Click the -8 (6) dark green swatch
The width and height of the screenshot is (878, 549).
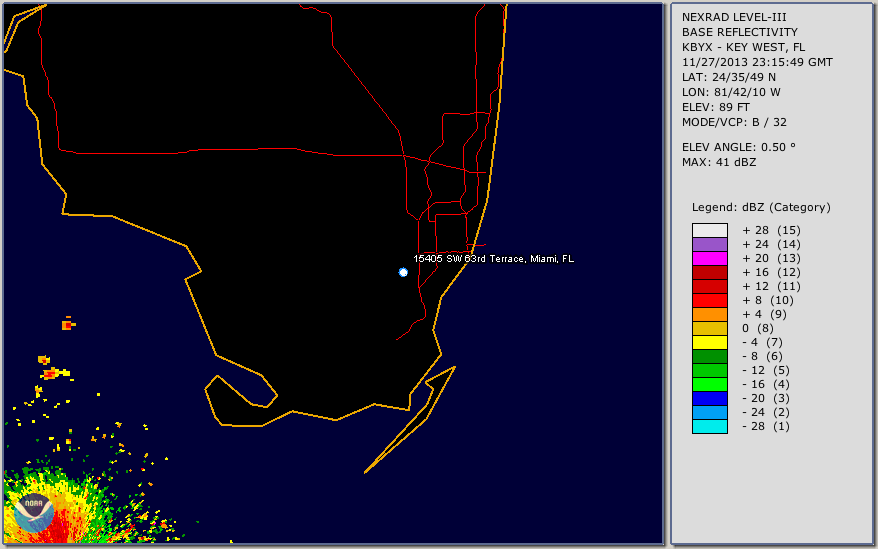(709, 356)
